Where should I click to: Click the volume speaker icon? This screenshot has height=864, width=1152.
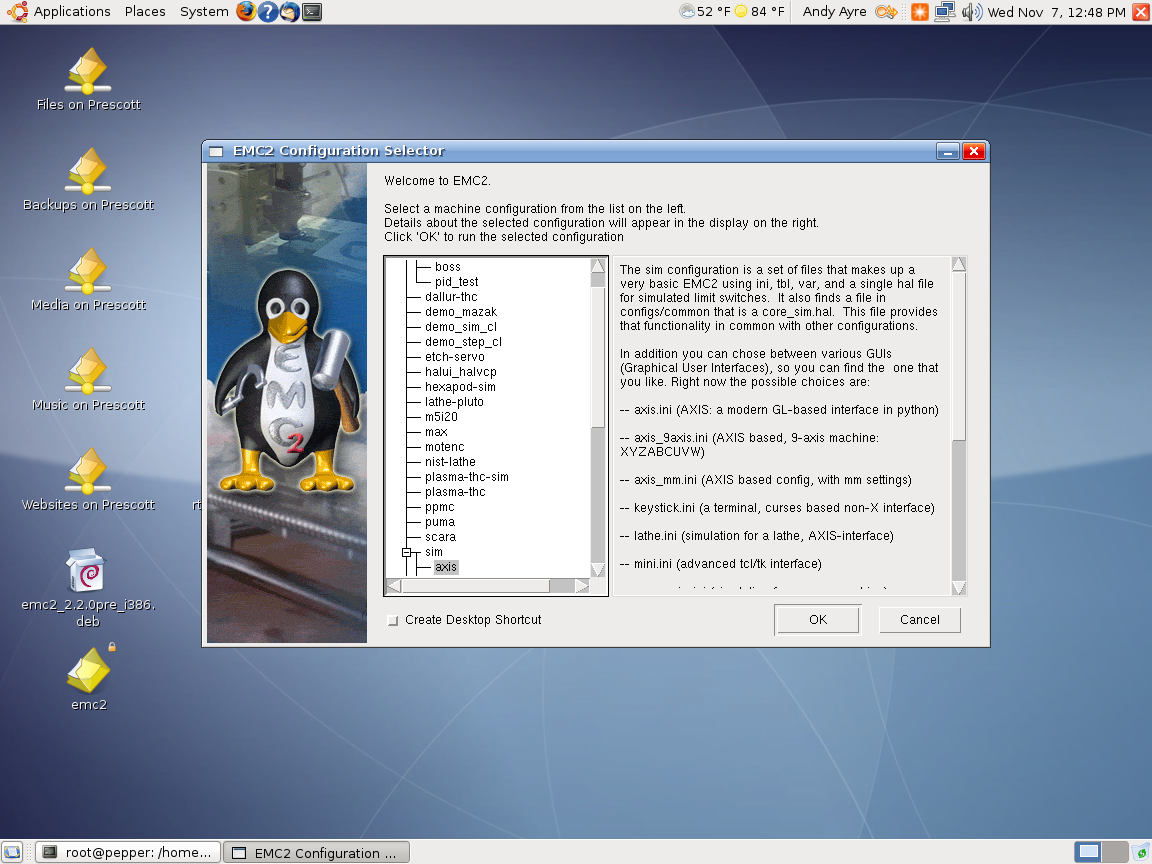point(971,12)
